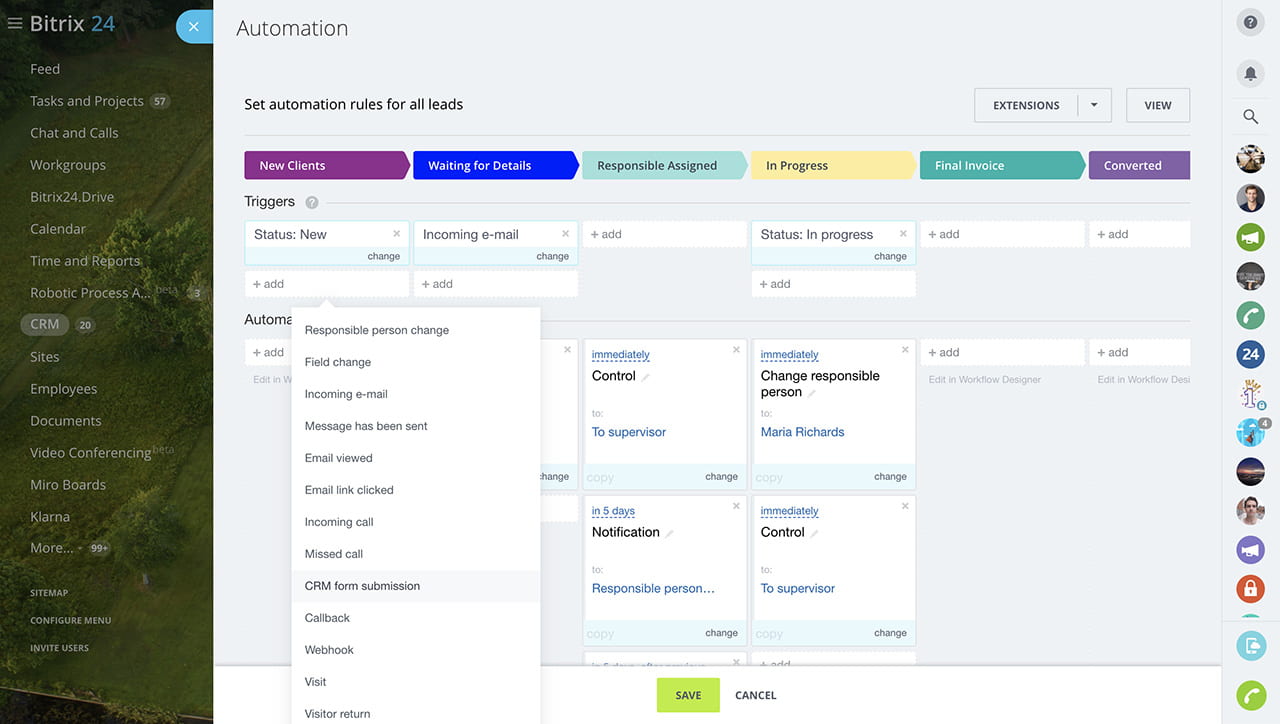Edit name pencil next to Change responsible person

coord(812,394)
